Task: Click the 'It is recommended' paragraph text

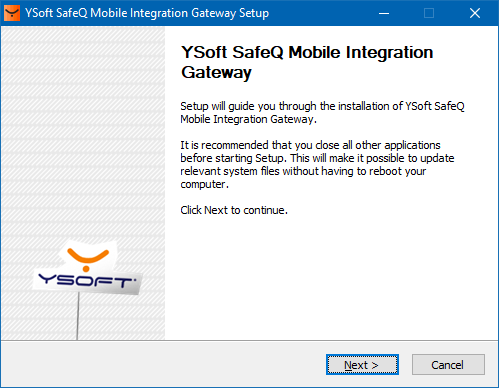Action: point(317,164)
